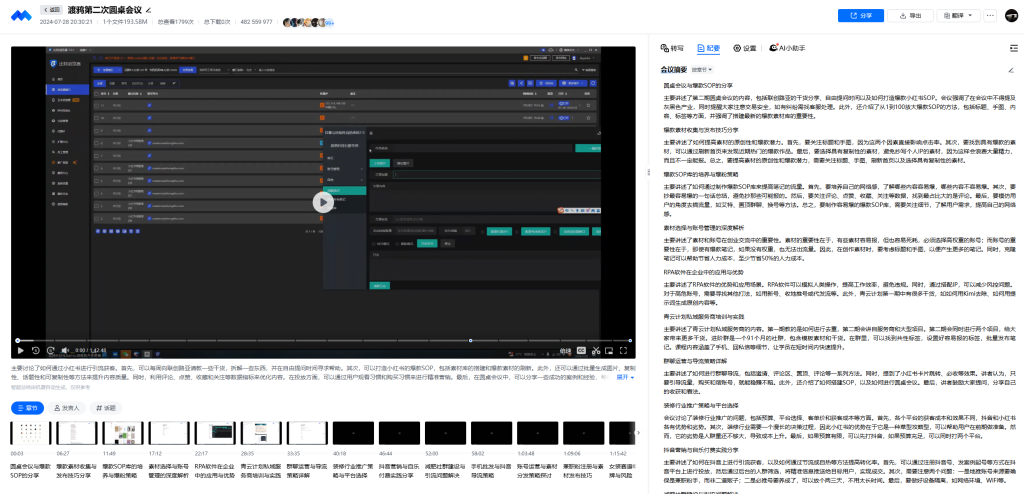Open chapter thumbnail at 17:12

169,433
